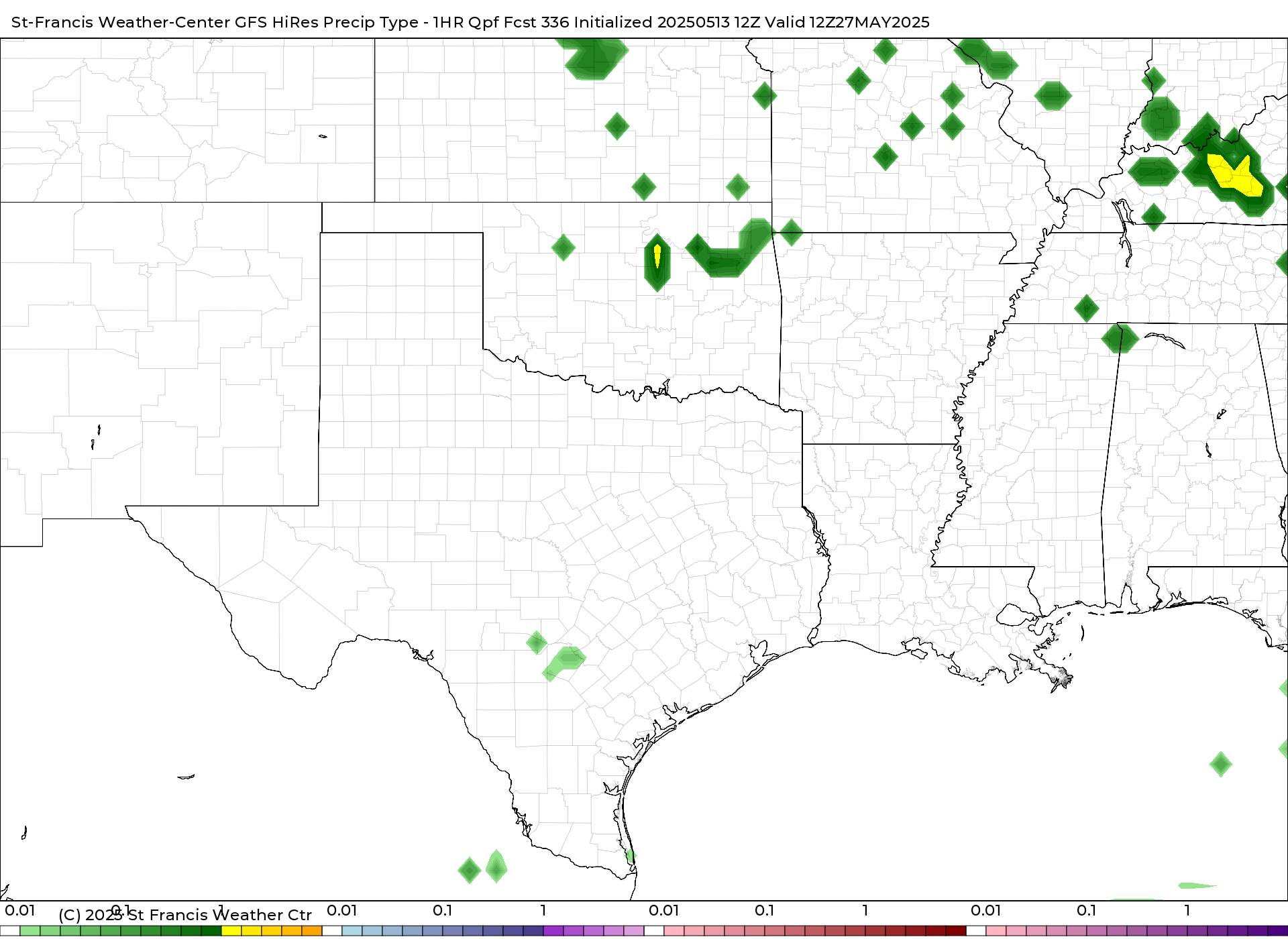Select the "1HR Qpf" title text

click(x=466, y=22)
